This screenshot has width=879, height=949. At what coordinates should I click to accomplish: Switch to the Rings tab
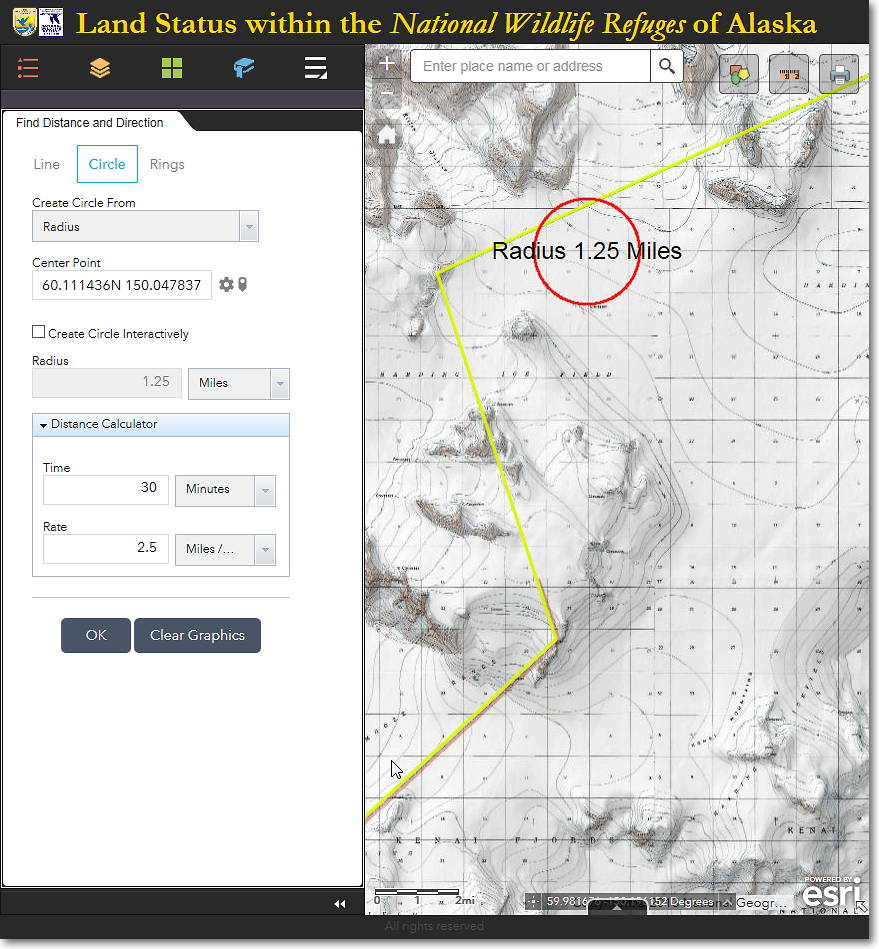click(167, 165)
